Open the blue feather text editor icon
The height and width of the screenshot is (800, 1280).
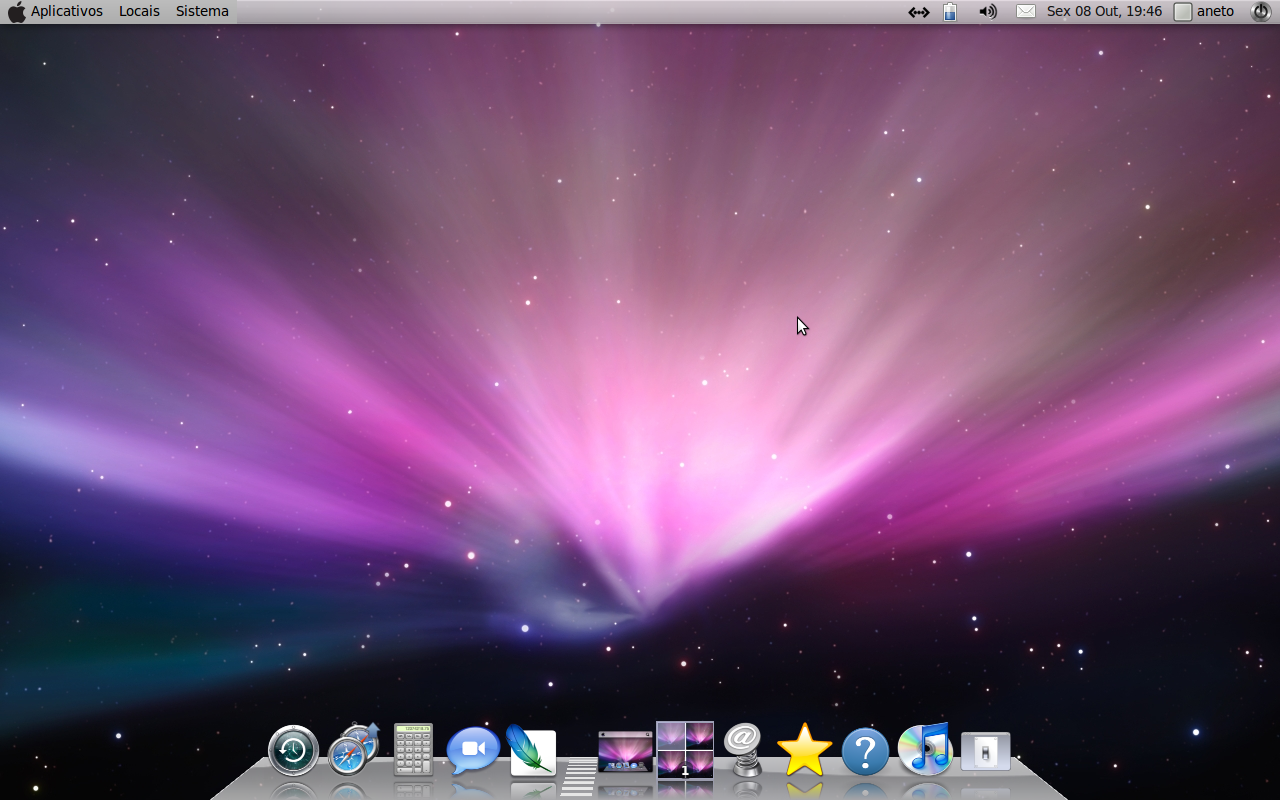click(x=532, y=750)
